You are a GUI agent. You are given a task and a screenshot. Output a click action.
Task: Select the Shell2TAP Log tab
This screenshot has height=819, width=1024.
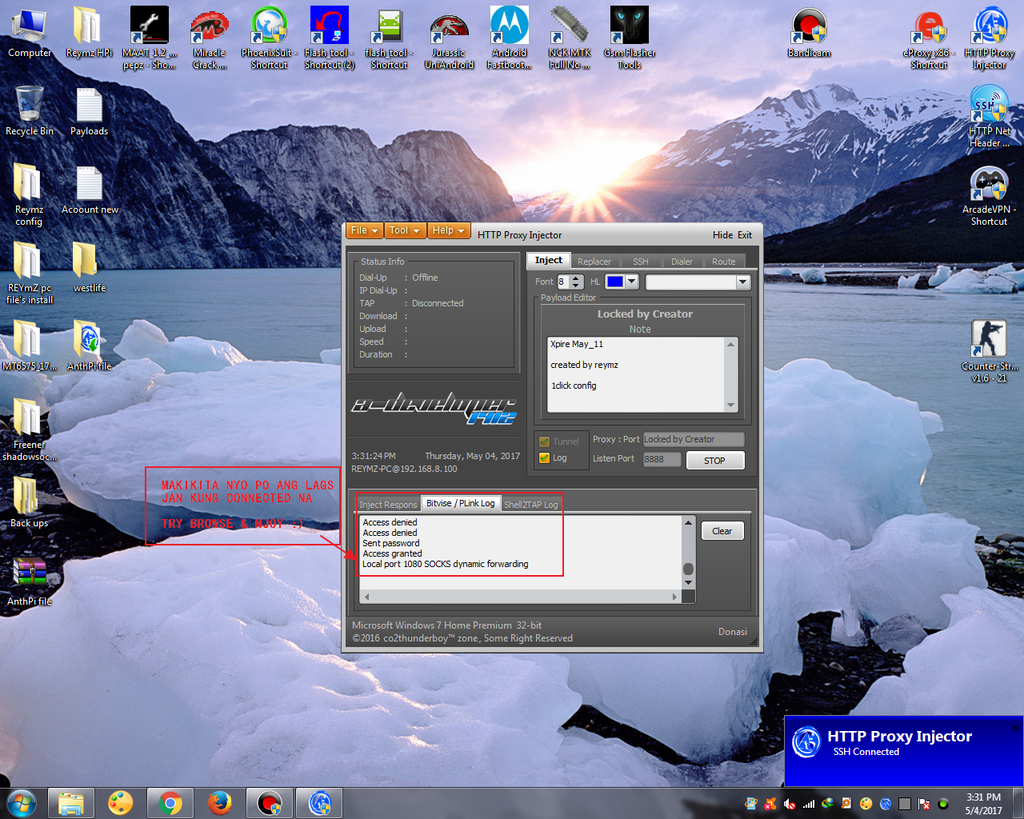pos(530,504)
